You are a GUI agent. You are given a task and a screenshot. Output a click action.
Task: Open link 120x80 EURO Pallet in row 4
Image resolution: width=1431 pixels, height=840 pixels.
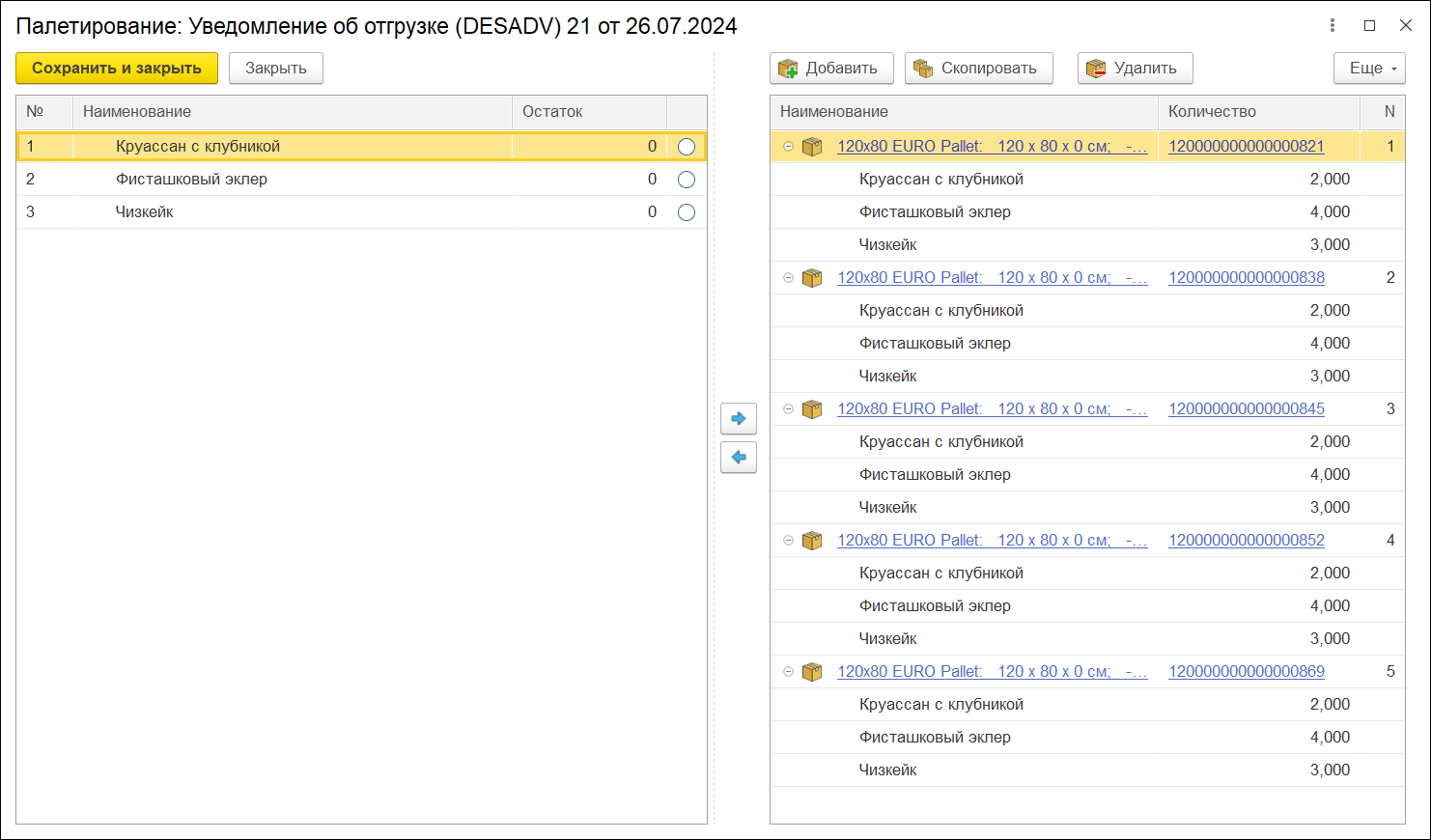[993, 540]
